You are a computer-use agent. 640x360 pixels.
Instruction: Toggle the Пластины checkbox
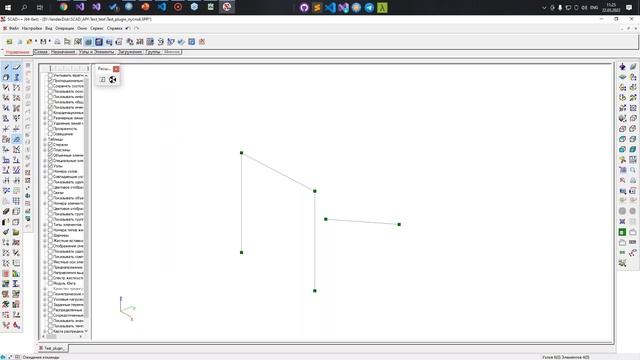coord(51,150)
